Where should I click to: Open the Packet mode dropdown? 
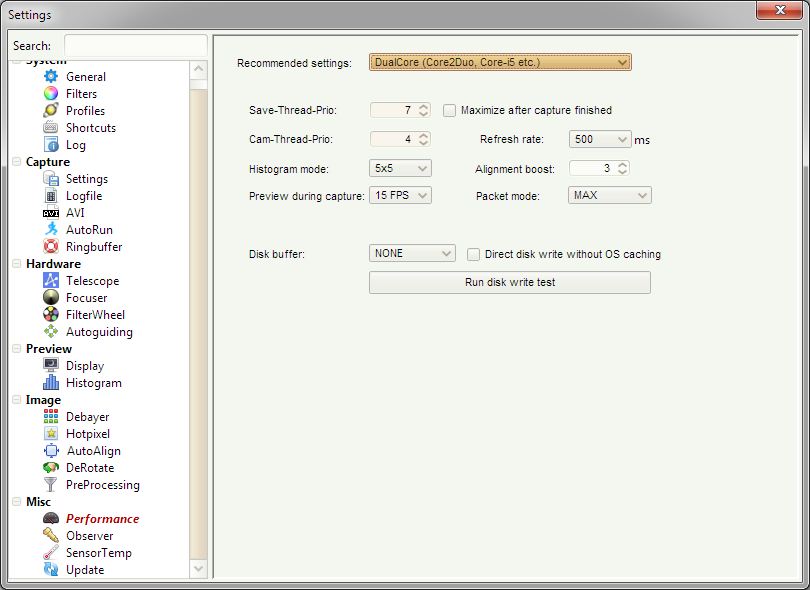click(x=610, y=195)
